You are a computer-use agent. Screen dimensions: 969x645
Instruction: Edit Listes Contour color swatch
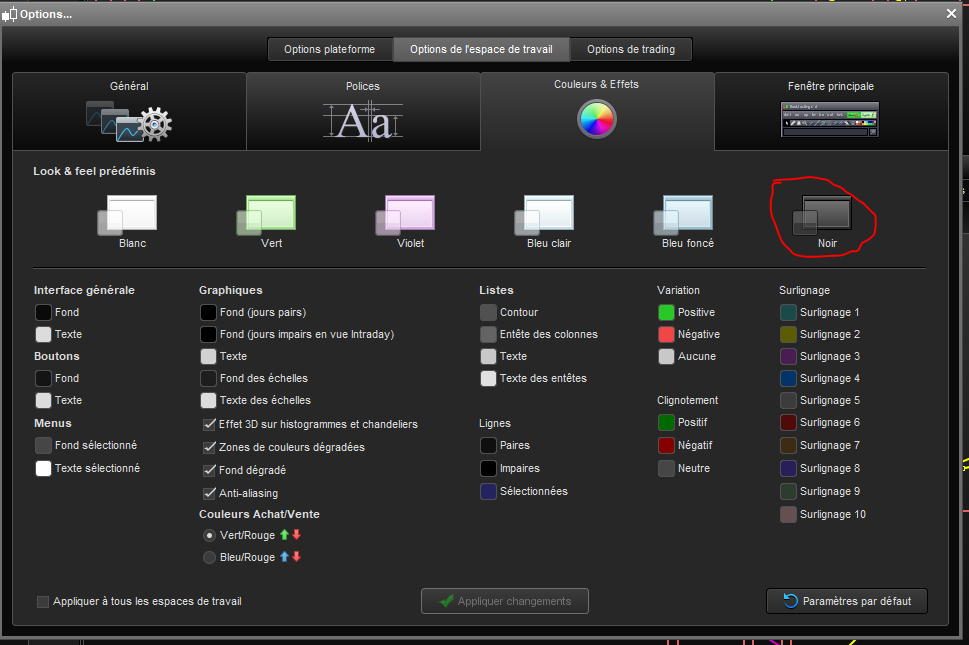[488, 312]
